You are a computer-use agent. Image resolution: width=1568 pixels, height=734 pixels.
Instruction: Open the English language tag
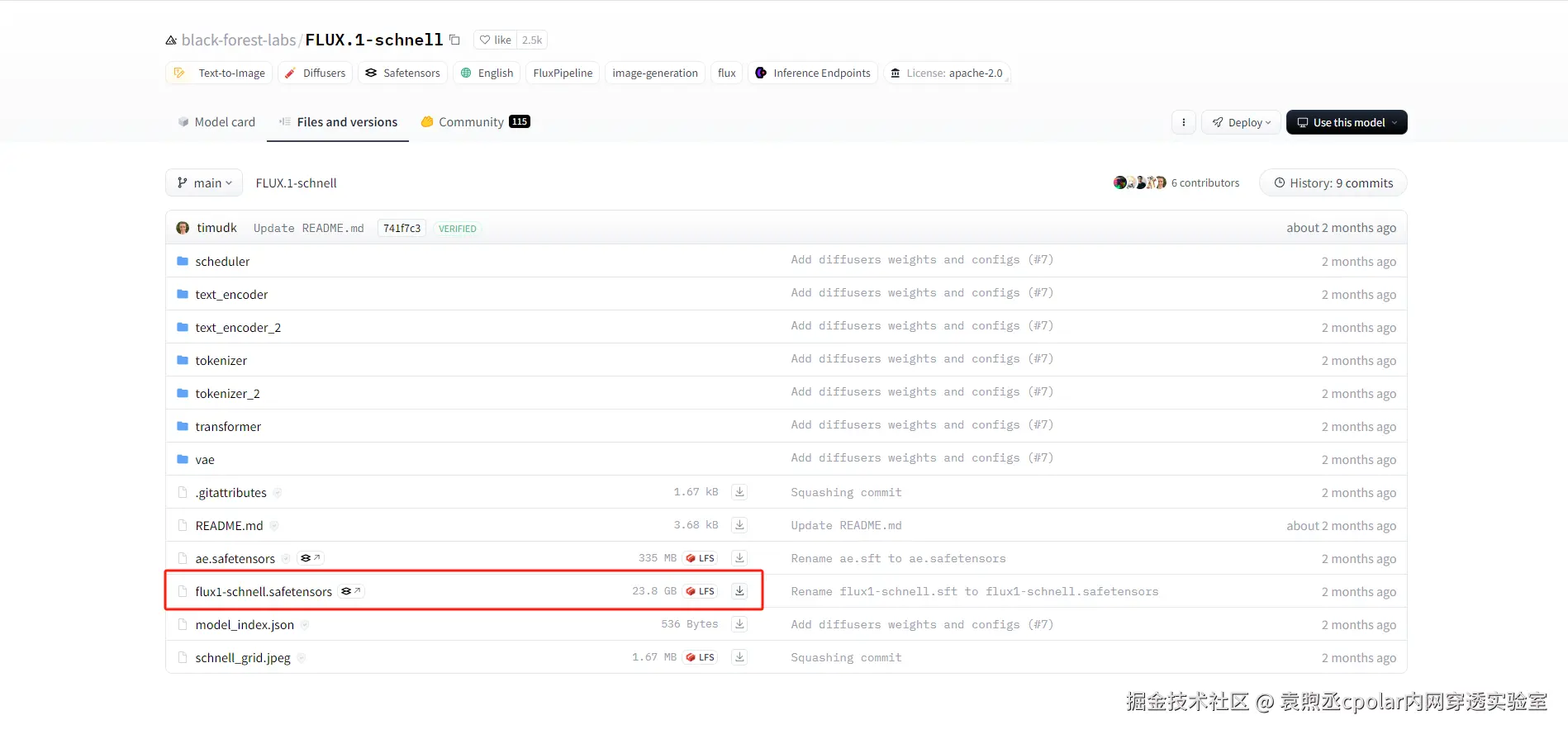tap(487, 73)
